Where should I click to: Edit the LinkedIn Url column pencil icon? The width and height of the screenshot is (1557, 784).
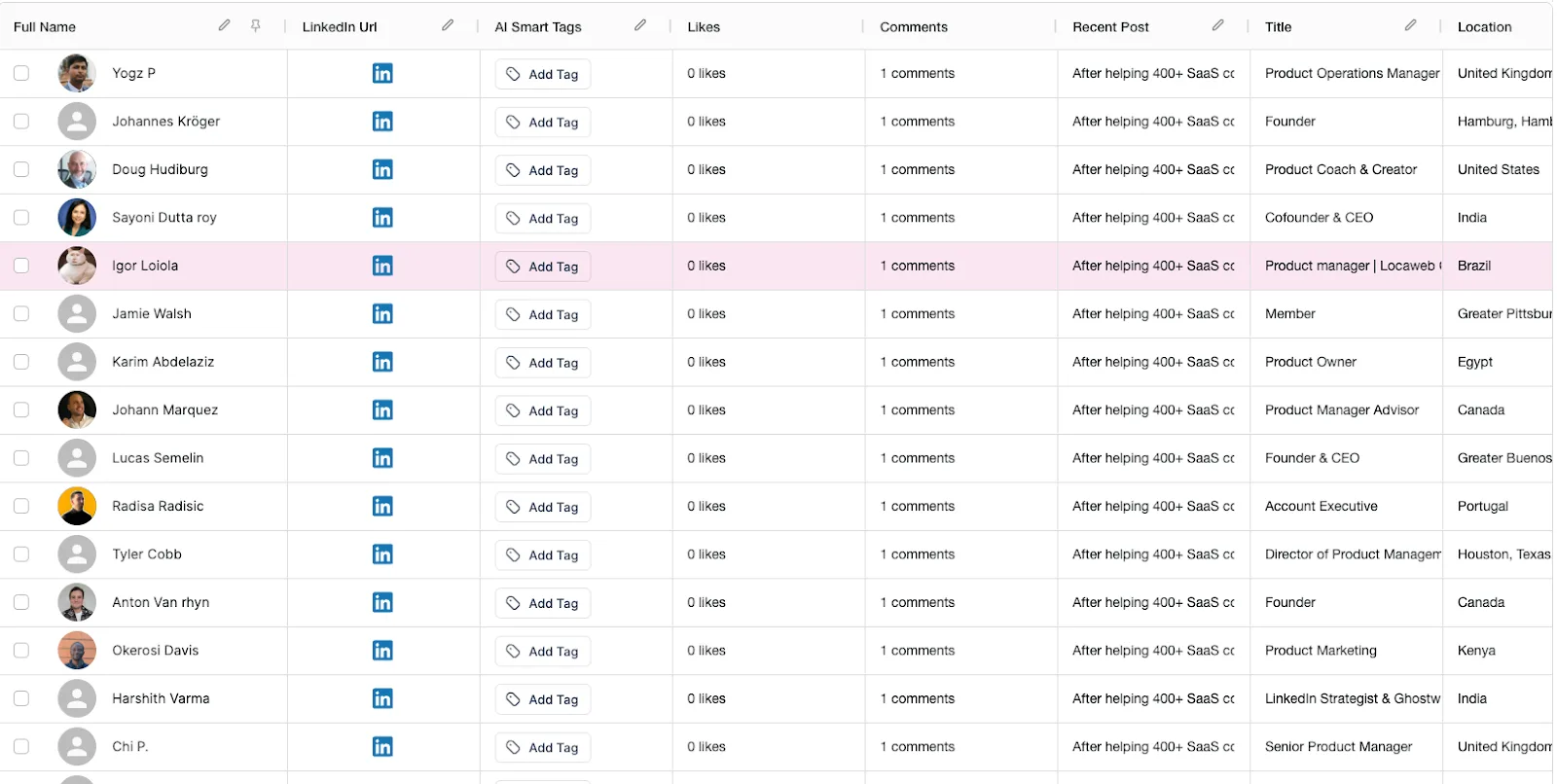pyautogui.click(x=448, y=25)
